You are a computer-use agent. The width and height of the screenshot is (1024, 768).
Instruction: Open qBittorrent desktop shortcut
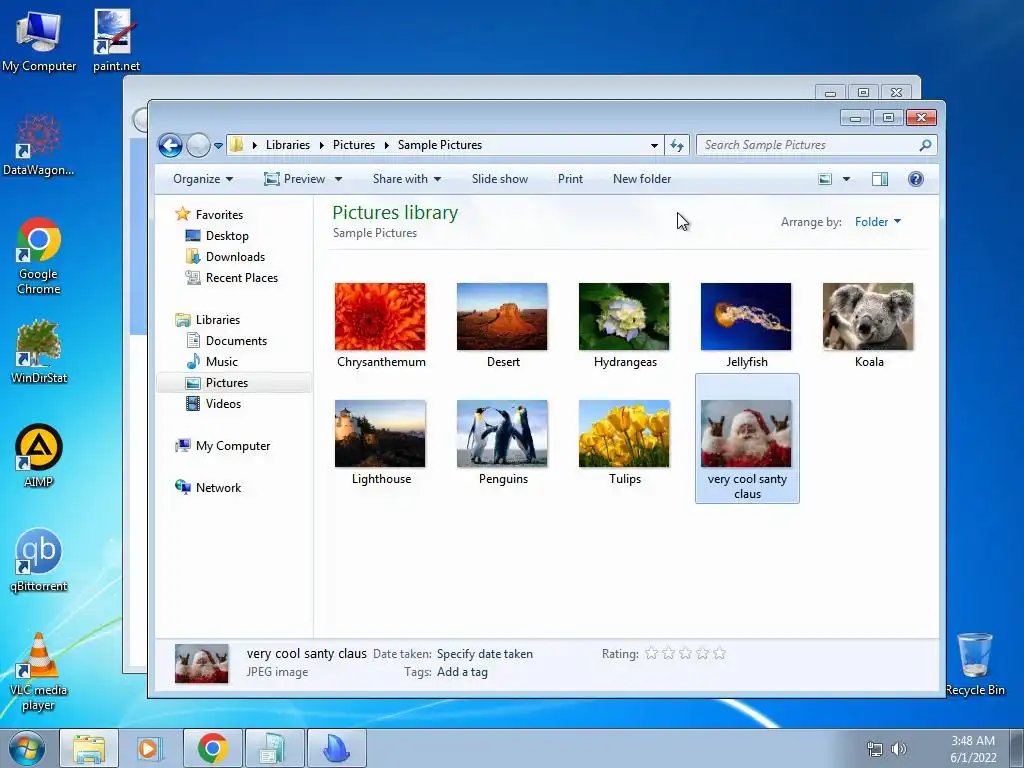(x=39, y=560)
